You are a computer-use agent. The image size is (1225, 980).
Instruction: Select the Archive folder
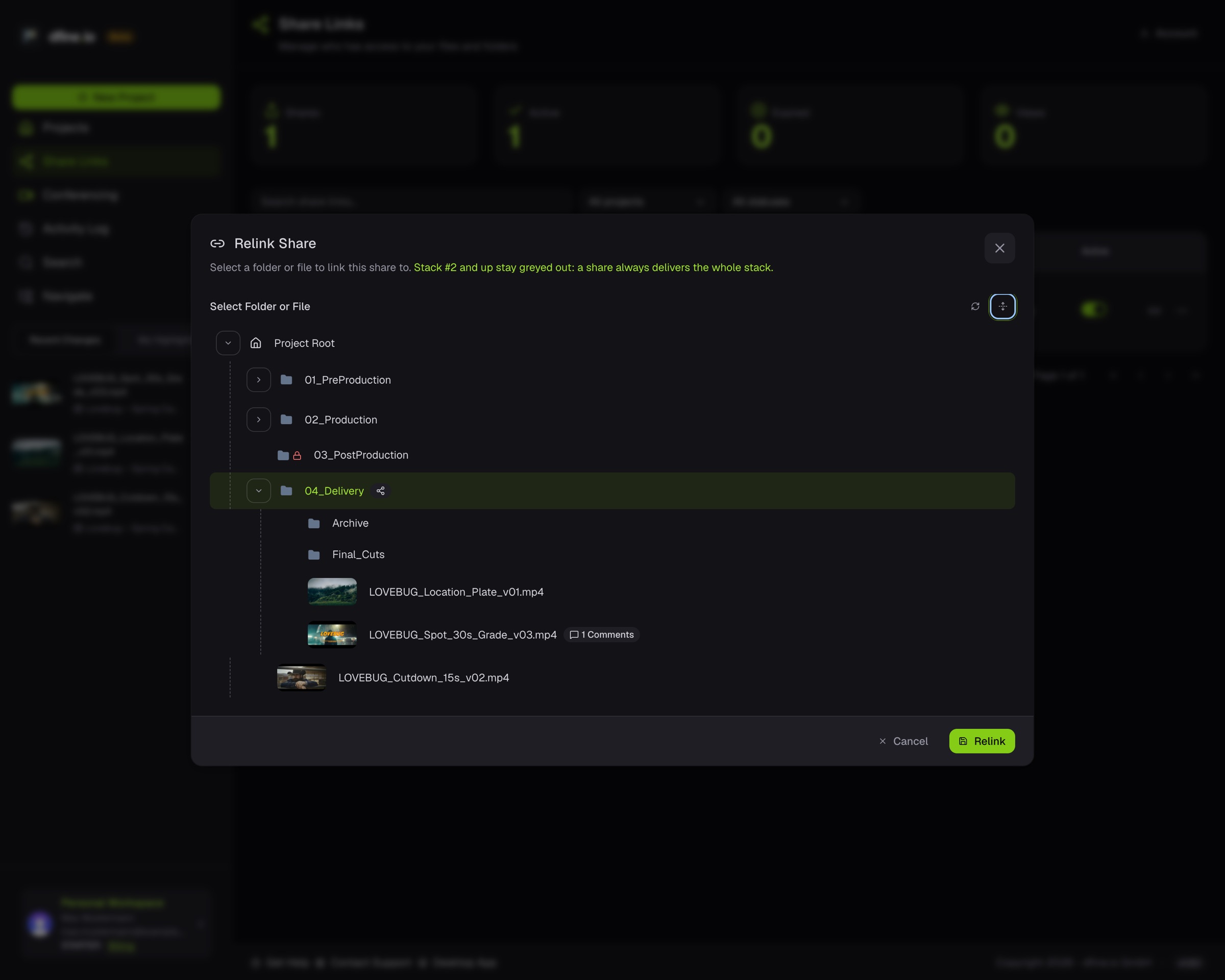point(350,523)
